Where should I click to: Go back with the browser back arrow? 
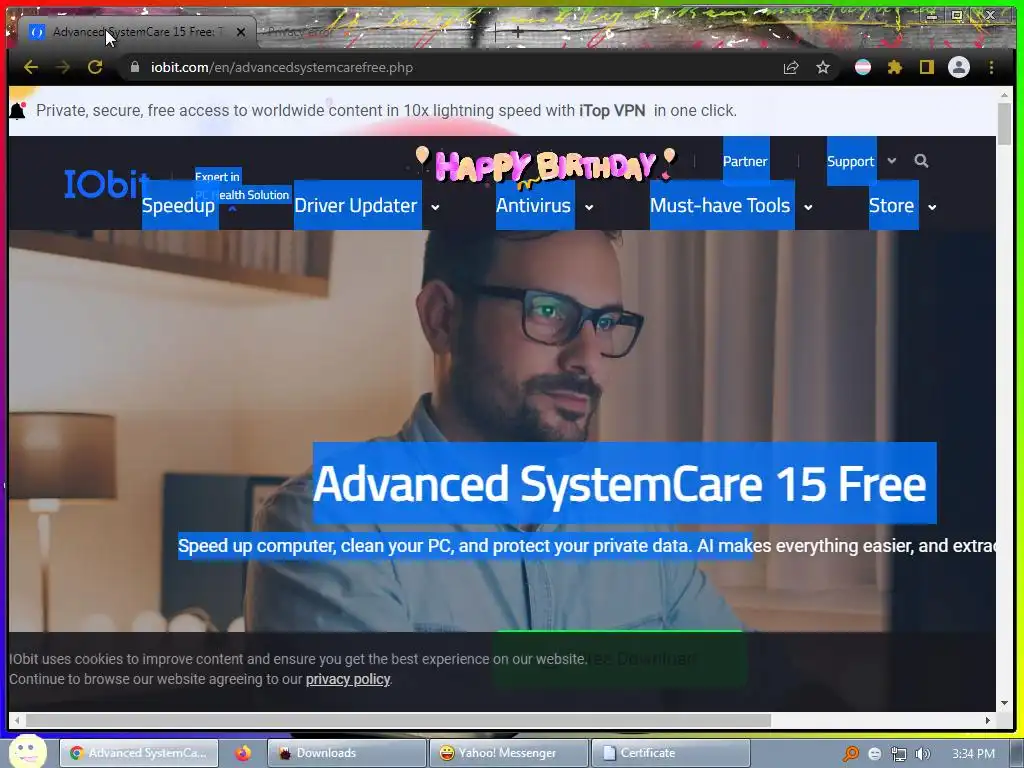click(x=31, y=67)
